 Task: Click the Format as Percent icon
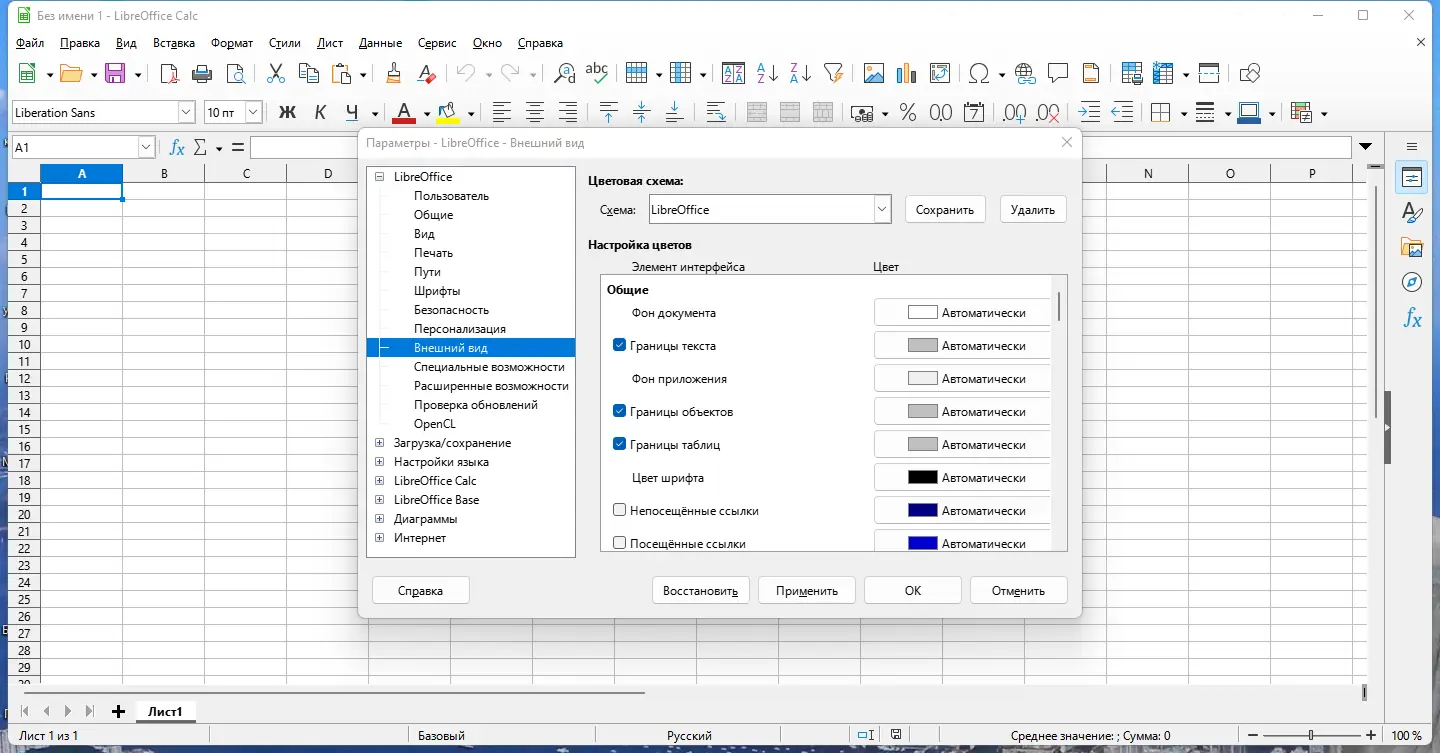[x=908, y=113]
